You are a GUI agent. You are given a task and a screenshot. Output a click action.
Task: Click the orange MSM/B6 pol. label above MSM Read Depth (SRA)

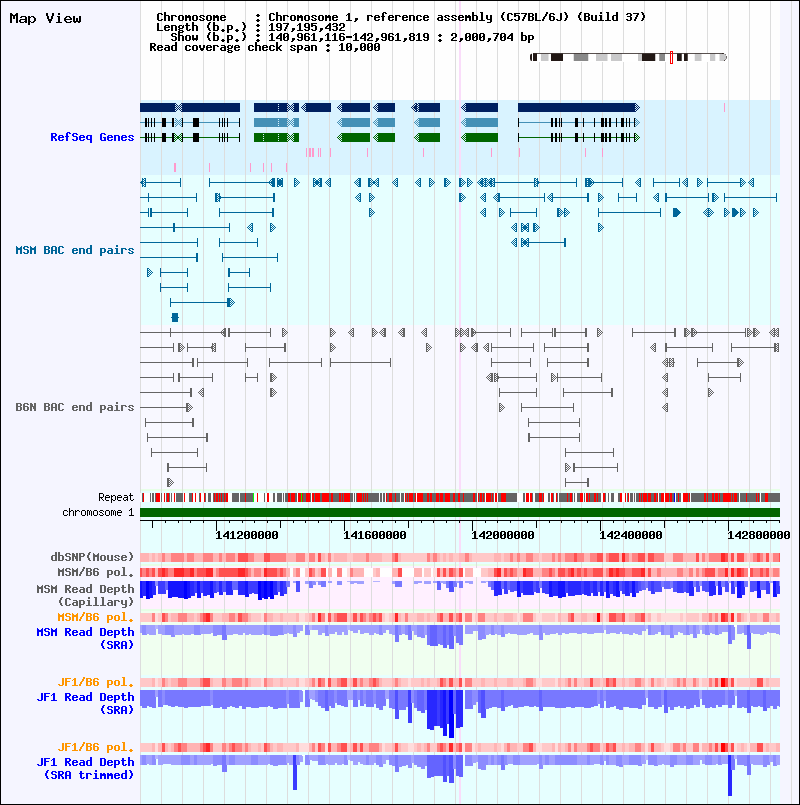(96, 617)
